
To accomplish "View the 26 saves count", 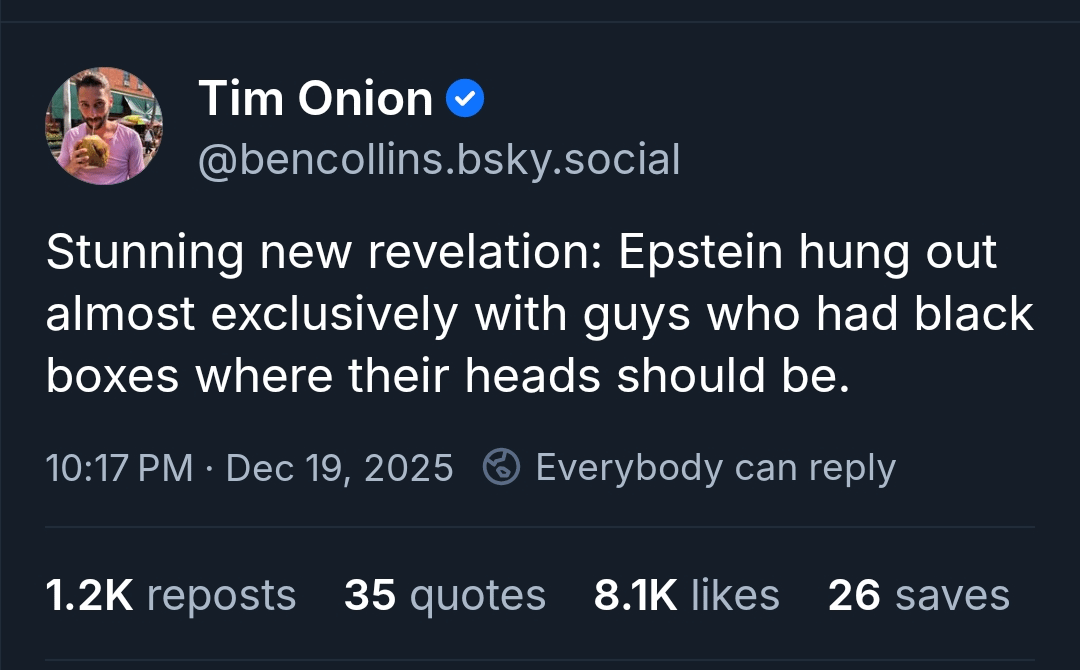I will coord(918,595).
